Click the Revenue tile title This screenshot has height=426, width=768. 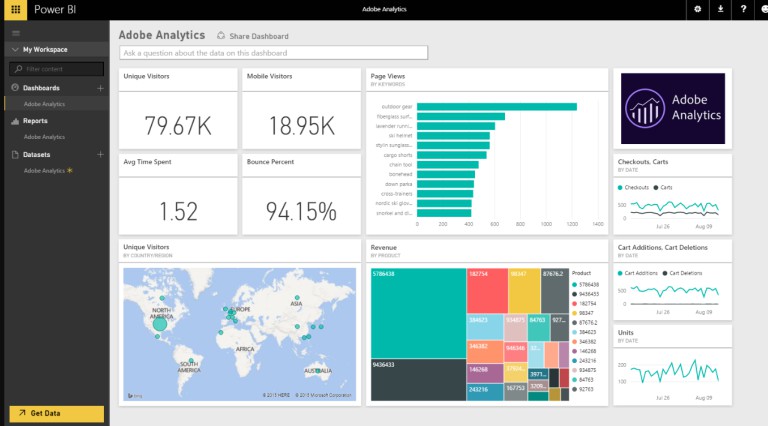point(384,248)
